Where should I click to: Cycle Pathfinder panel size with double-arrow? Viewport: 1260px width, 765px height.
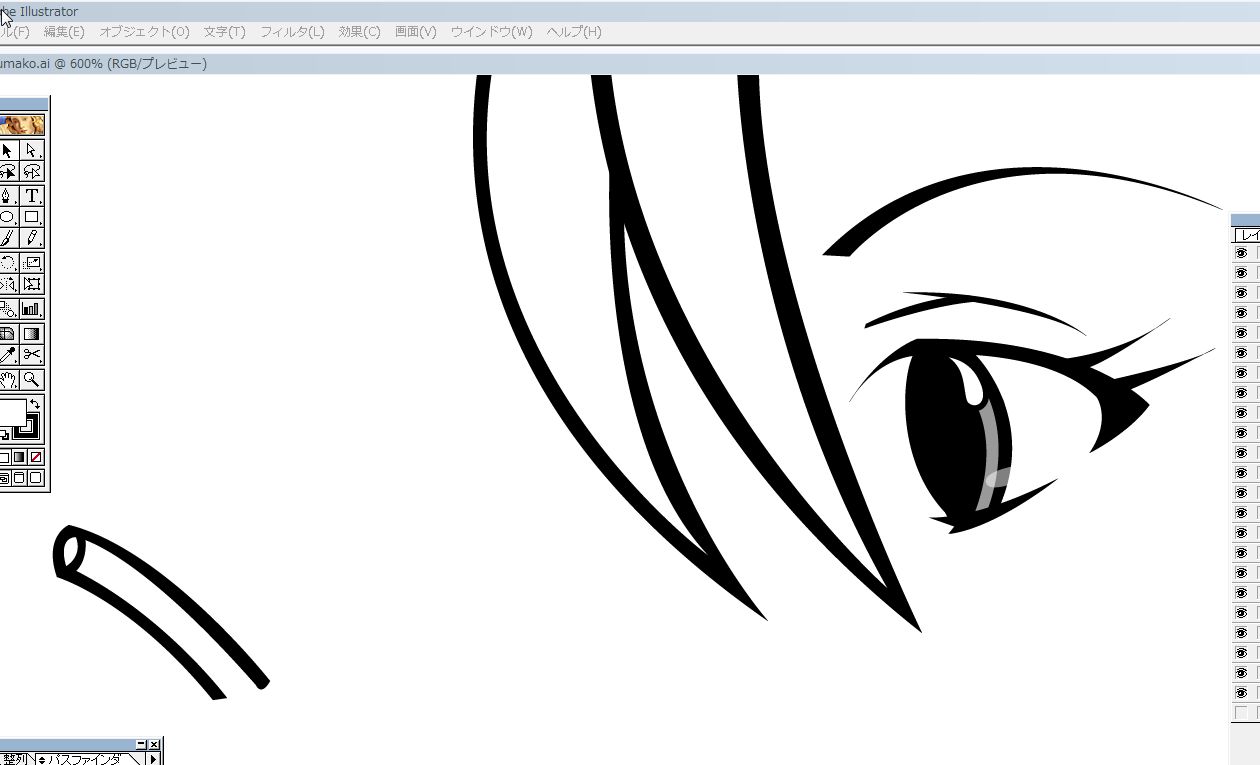[41, 759]
